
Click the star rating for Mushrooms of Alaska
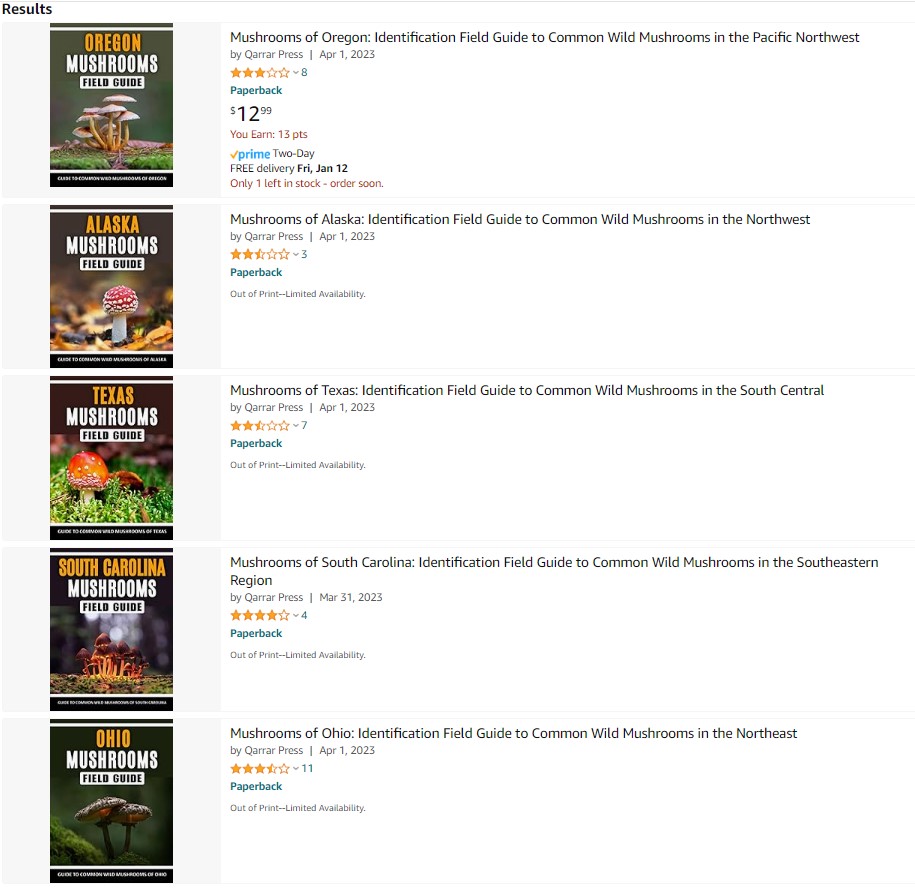(260, 255)
